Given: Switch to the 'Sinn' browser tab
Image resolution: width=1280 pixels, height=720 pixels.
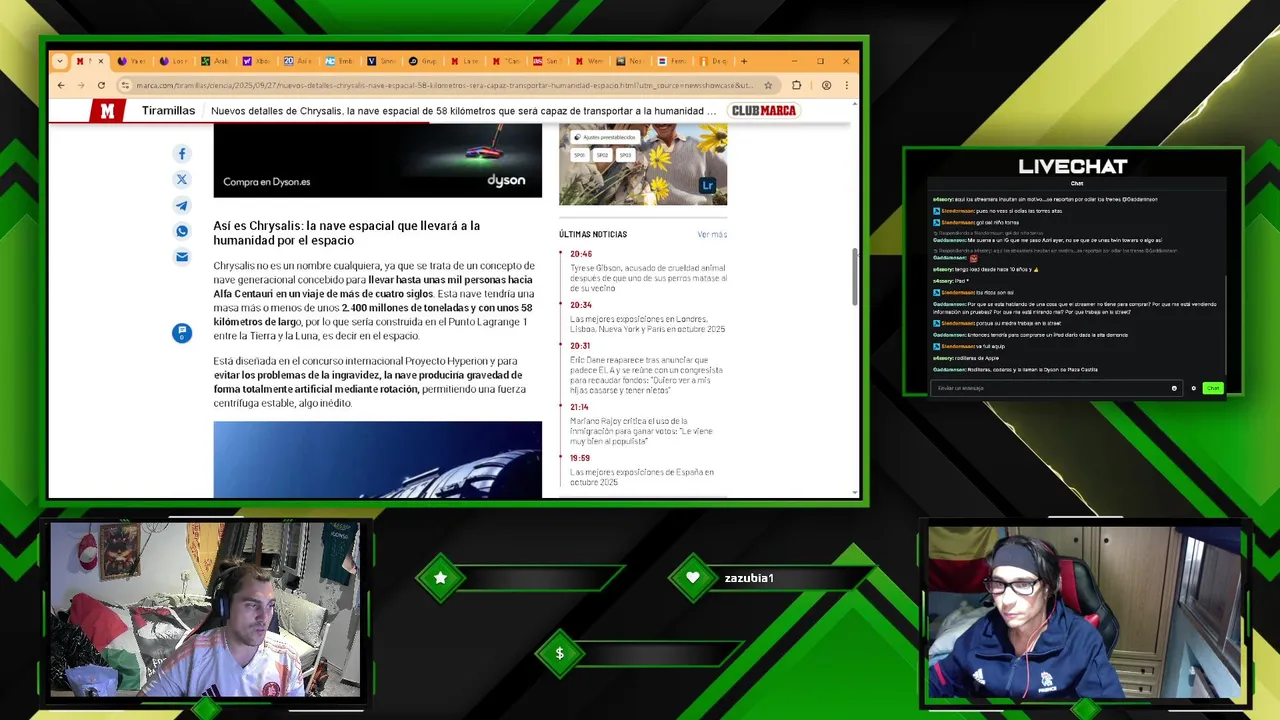Looking at the screenshot, I should pyautogui.click(x=381, y=61).
